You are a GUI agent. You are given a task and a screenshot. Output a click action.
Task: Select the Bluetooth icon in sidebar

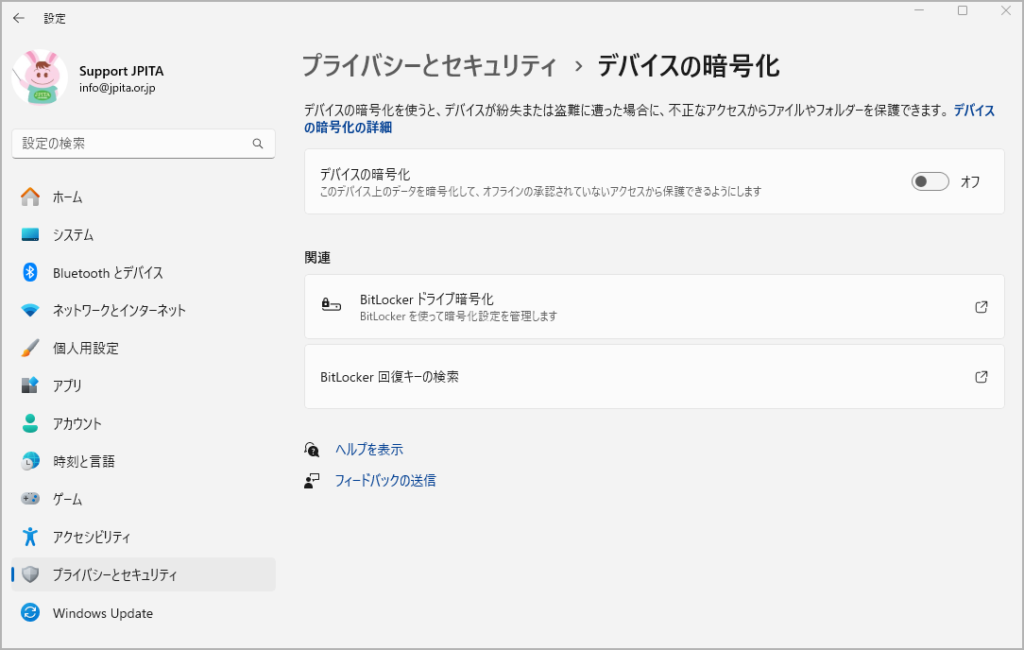(30, 273)
